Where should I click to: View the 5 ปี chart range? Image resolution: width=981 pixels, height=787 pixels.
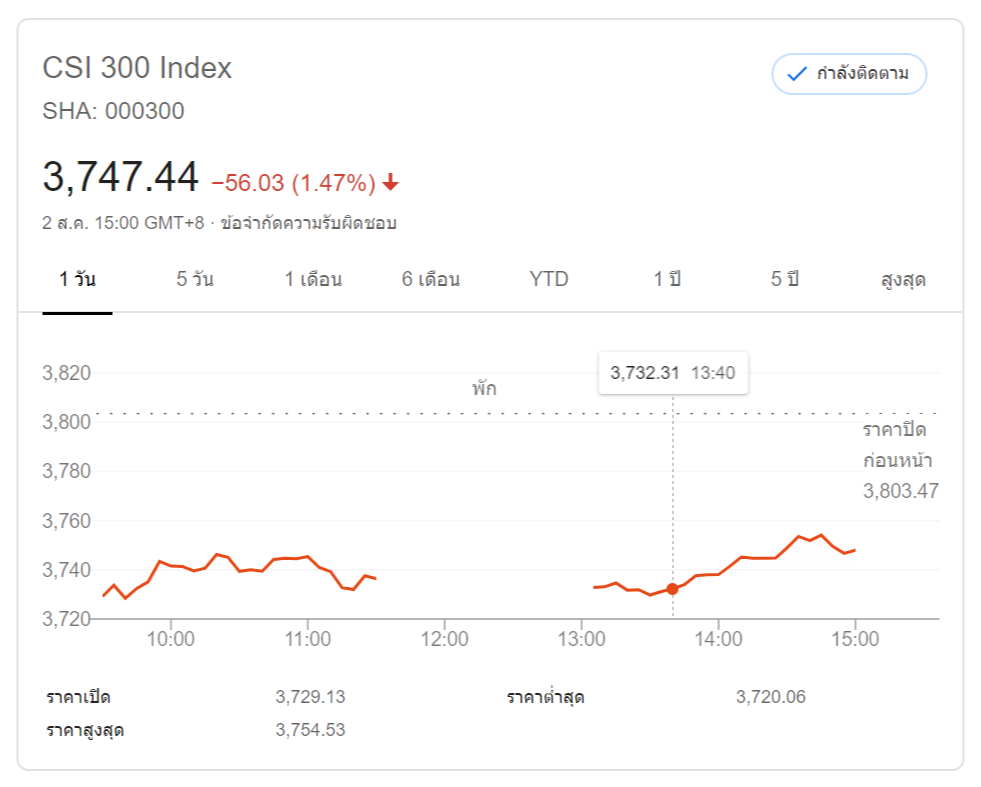[785, 280]
